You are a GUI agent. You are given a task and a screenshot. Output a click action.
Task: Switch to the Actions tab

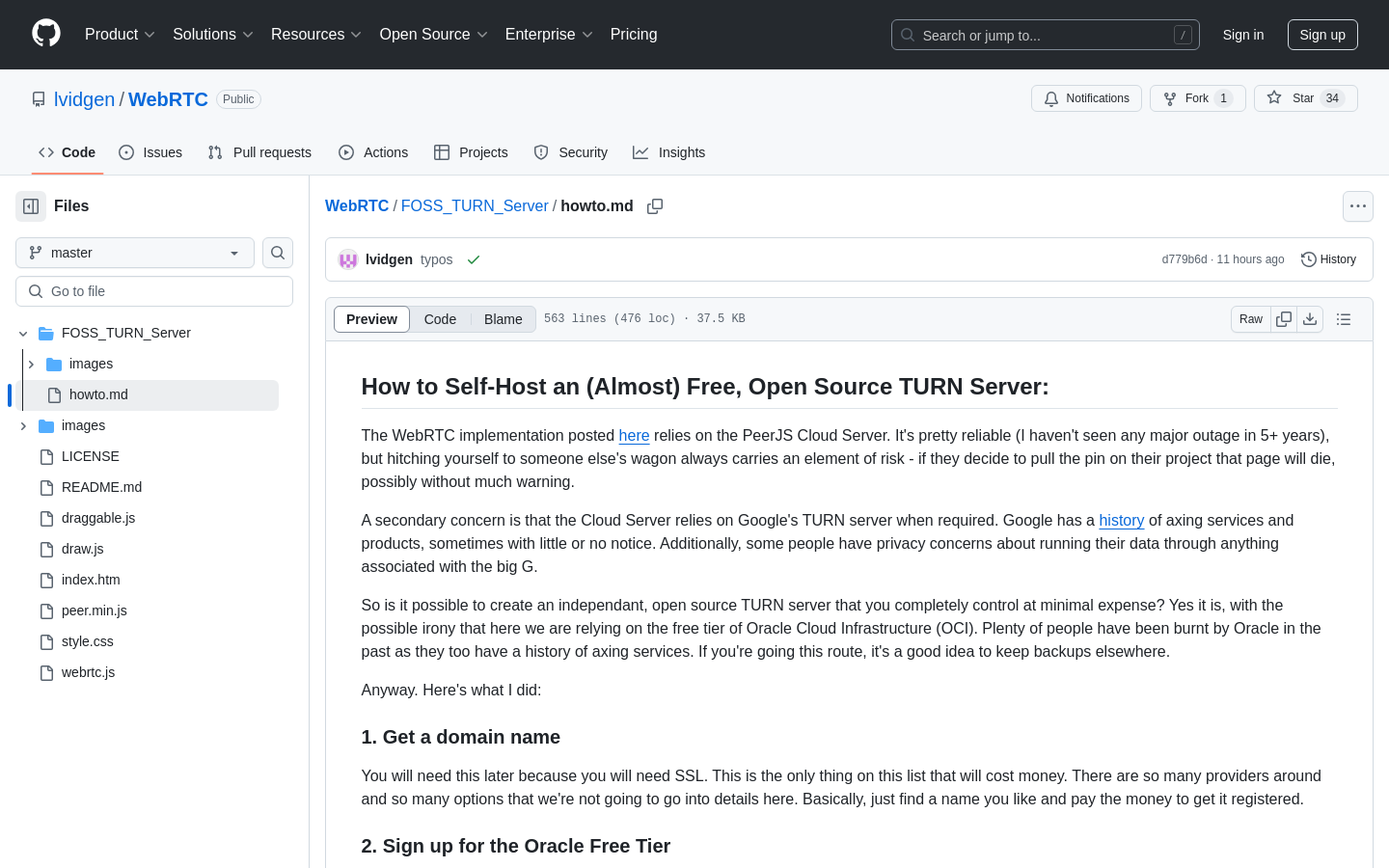(373, 152)
